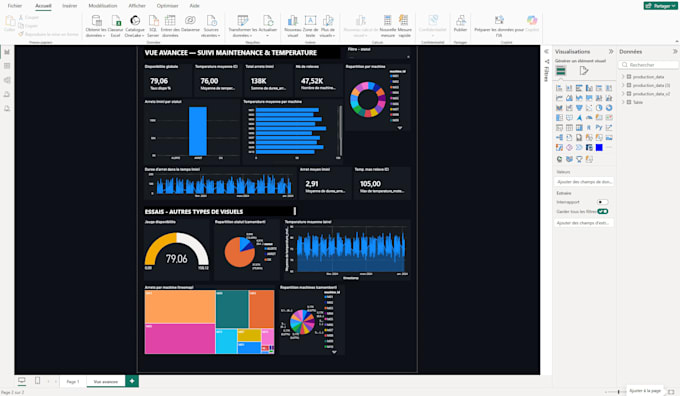Select the waterfall chart visual
680x396 pixels.
569,108
